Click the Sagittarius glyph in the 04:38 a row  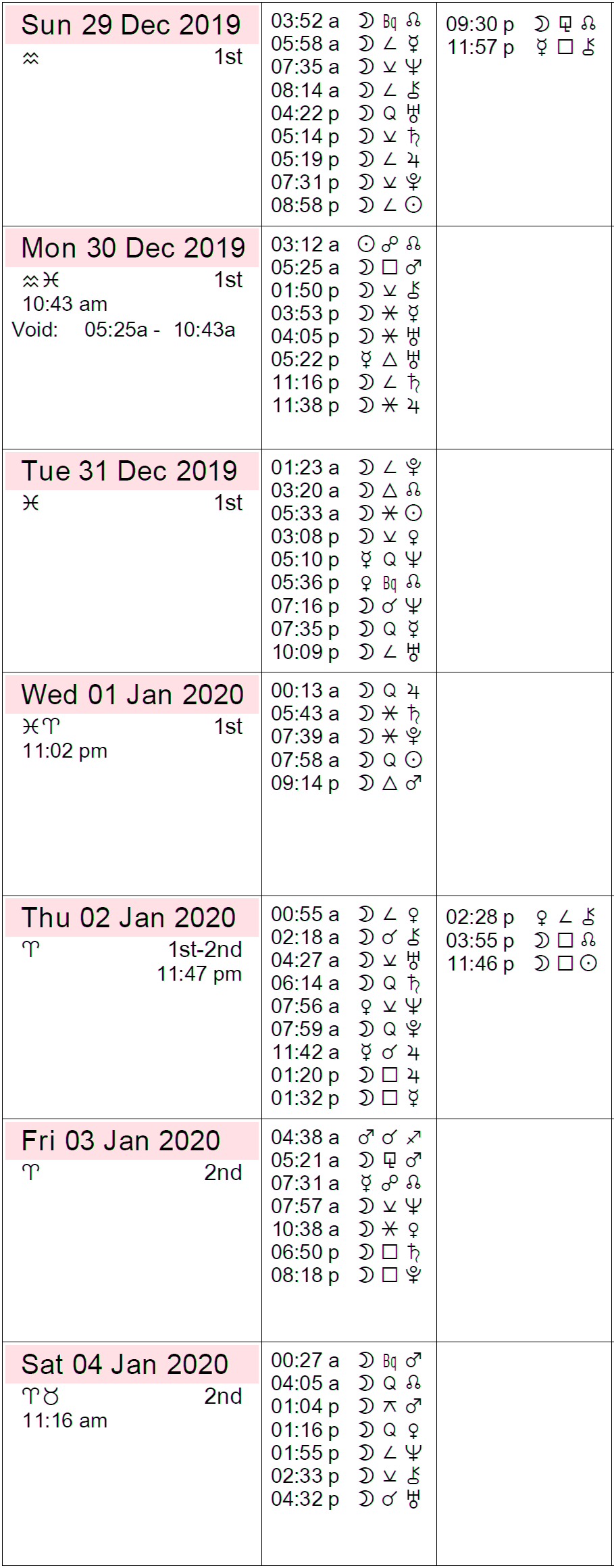[x=413, y=1137]
